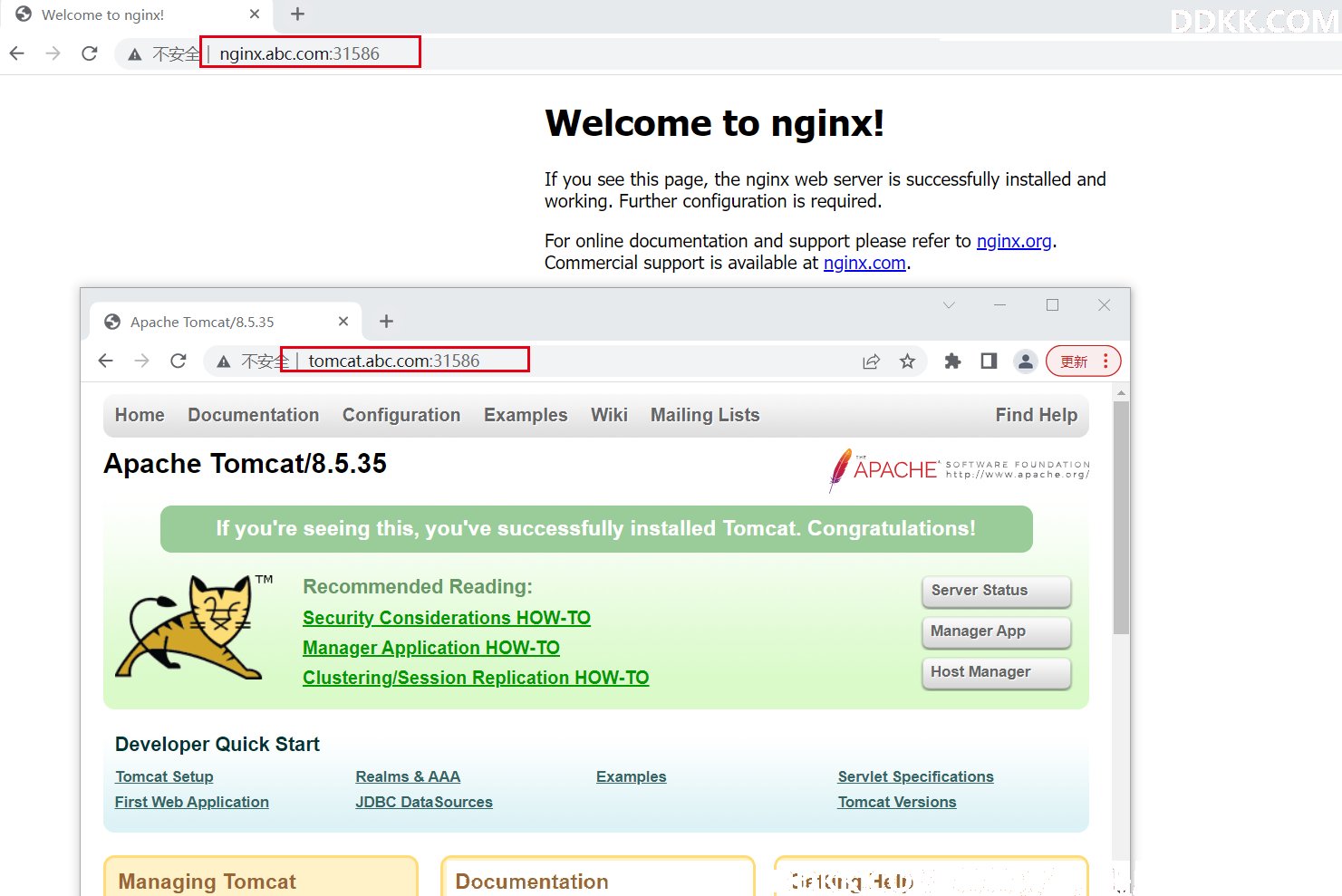Click the green Tomcat congratulations banner
Viewport: 1342px width, 896px height.
[596, 529]
